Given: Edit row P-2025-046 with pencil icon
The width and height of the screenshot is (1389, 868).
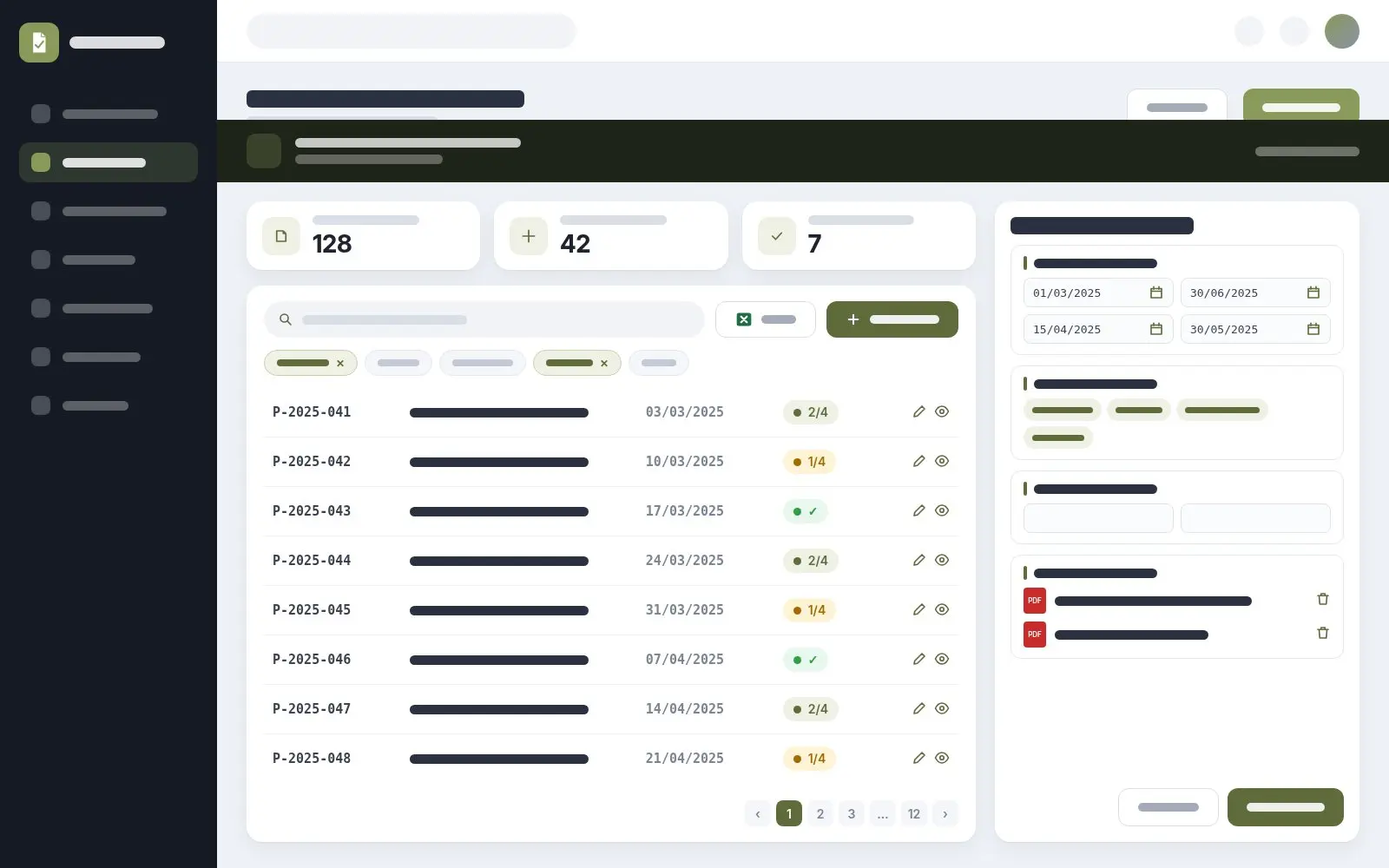Looking at the screenshot, I should pyautogui.click(x=918, y=659).
